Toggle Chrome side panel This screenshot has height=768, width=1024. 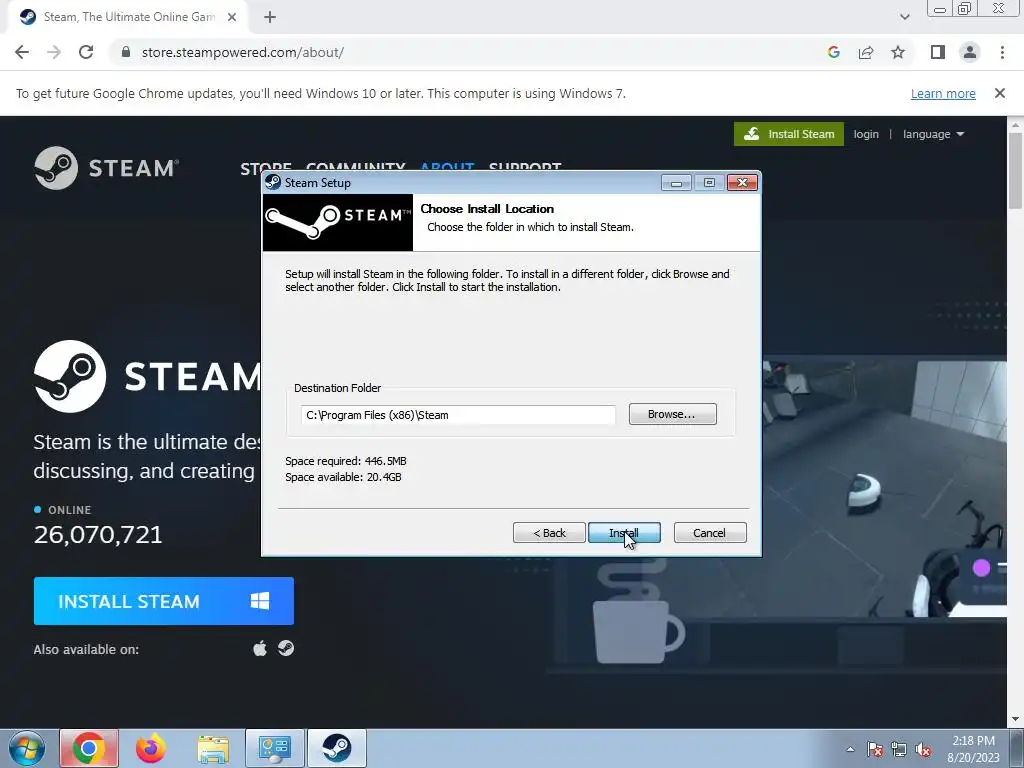(938, 52)
